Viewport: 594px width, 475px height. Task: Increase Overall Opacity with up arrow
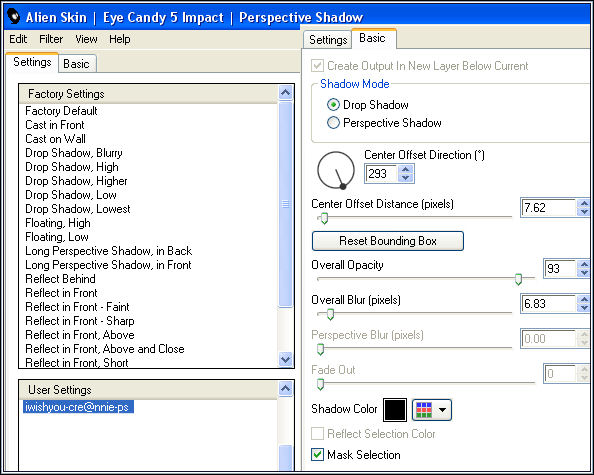click(x=584, y=264)
